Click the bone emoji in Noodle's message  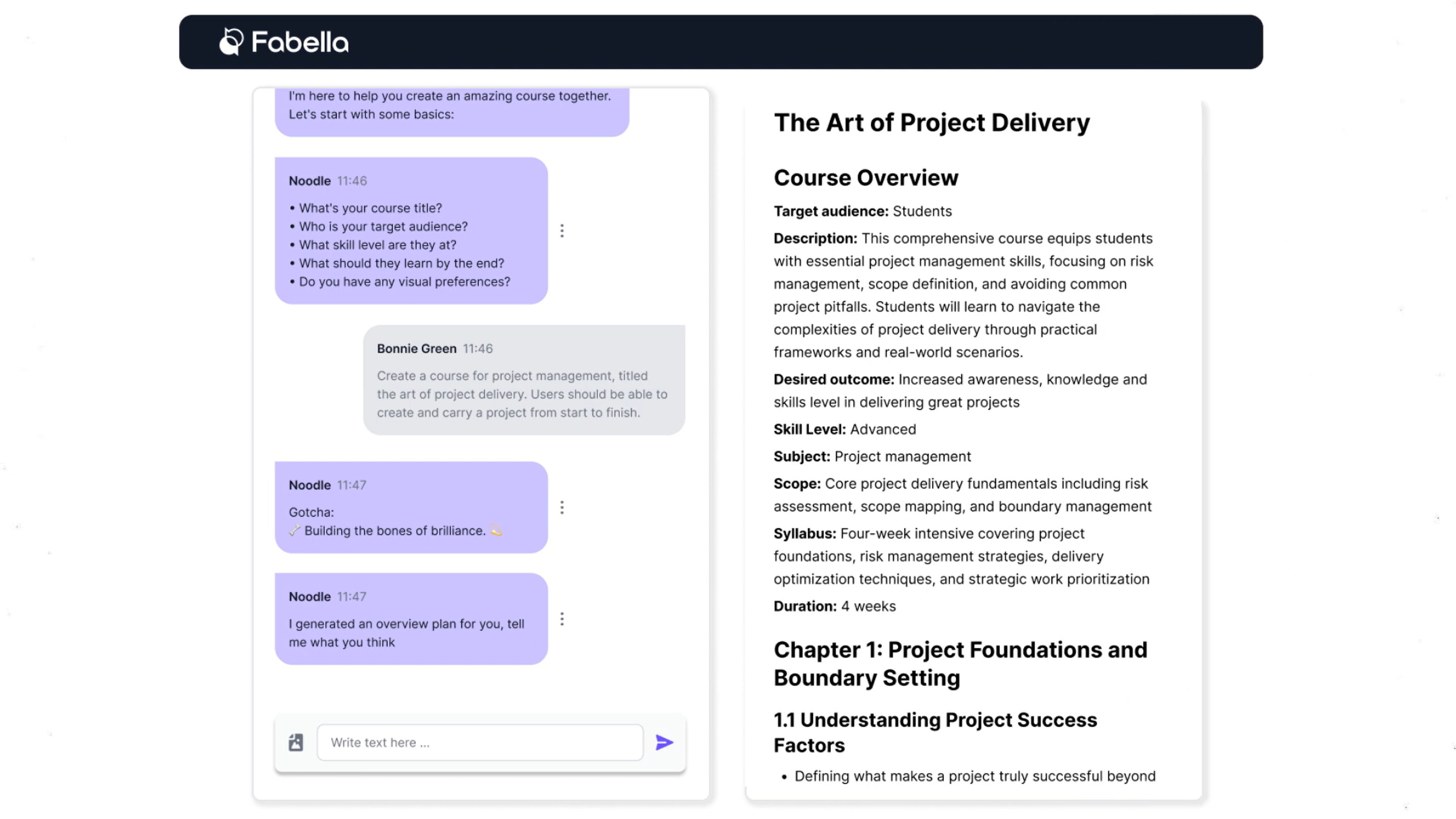294,530
